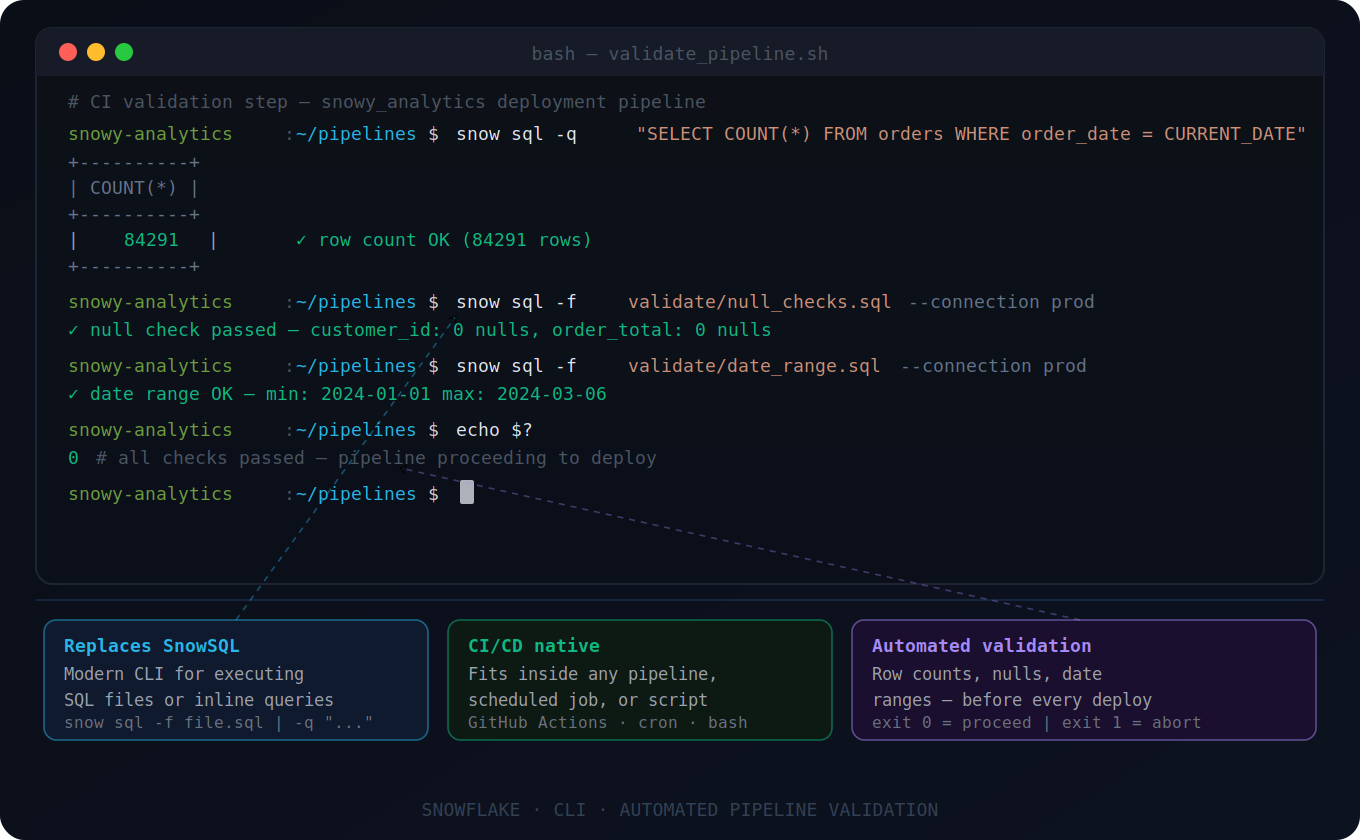Click the exit code '0' output
This screenshot has height=840, width=1360.
pos(73,458)
